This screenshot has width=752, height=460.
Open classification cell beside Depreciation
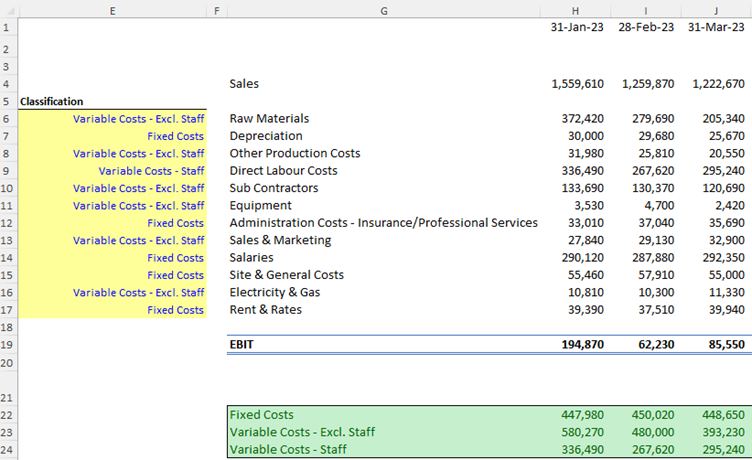click(x=175, y=136)
